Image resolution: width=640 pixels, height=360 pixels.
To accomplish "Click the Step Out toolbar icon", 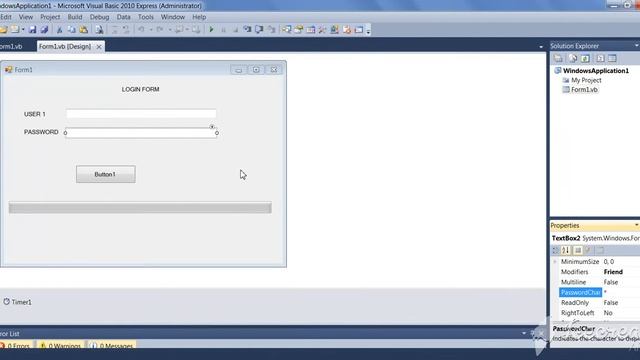I will click(x=271, y=29).
